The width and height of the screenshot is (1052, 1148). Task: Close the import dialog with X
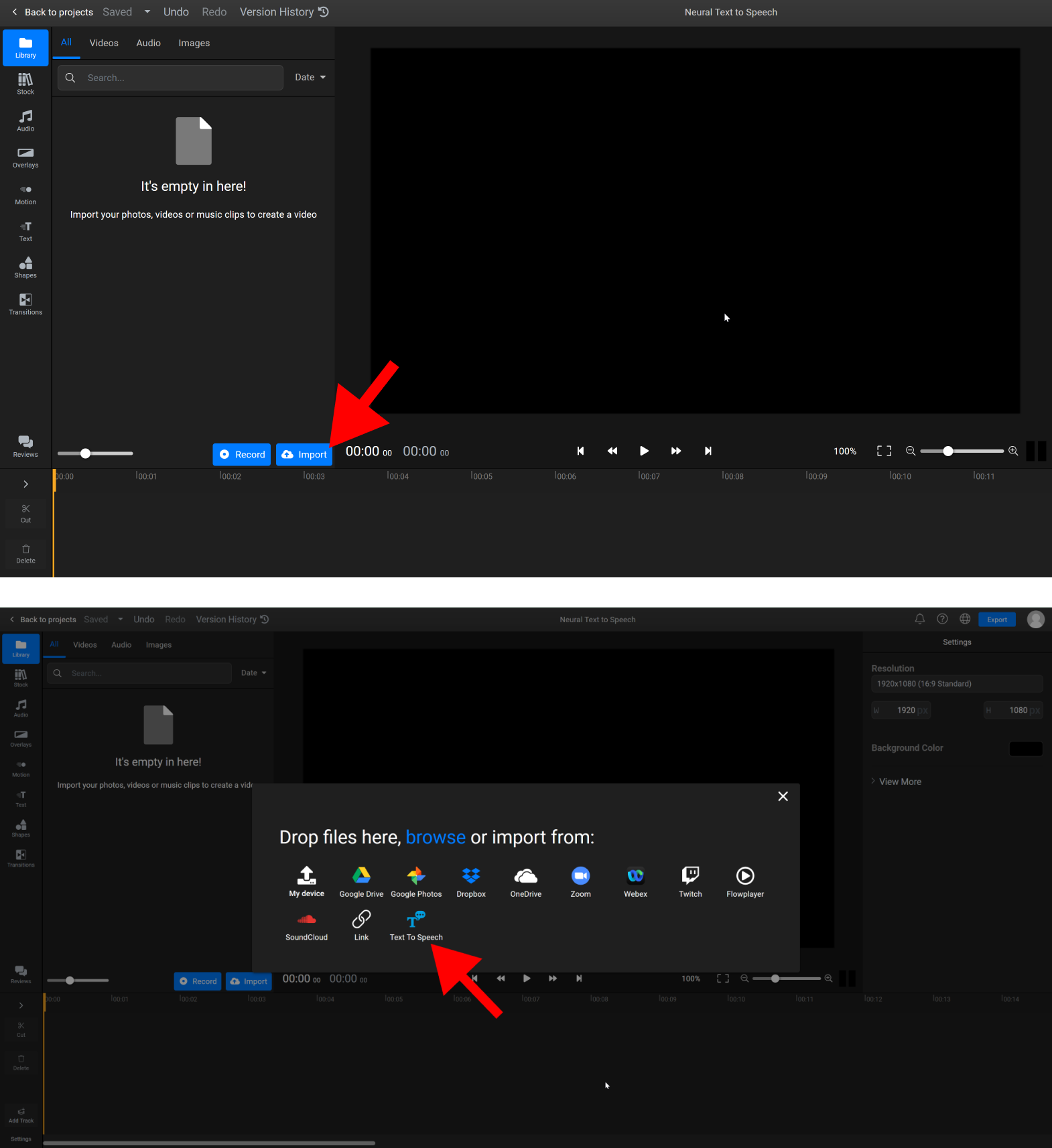[783, 796]
